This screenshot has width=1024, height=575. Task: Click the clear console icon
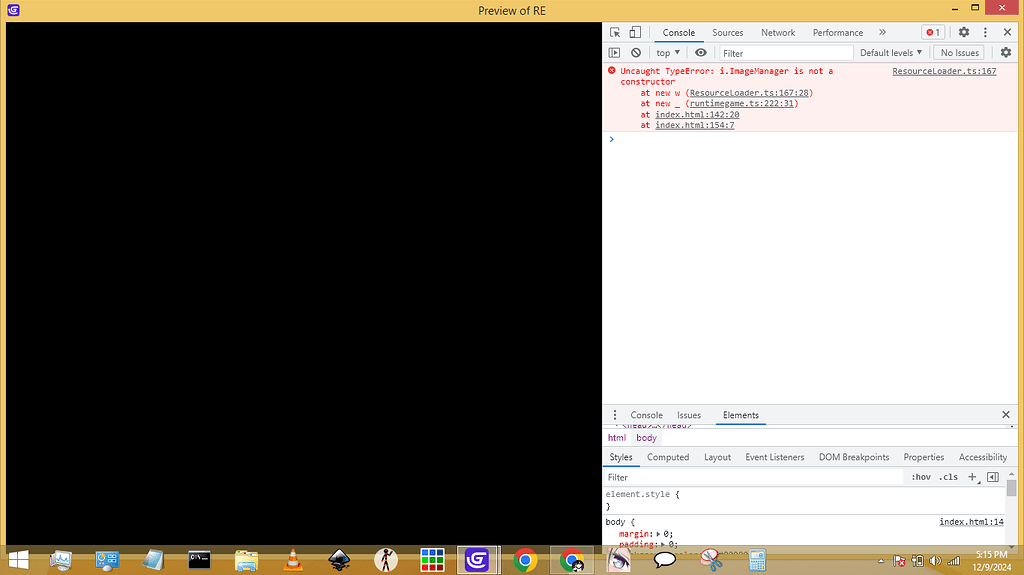(636, 53)
